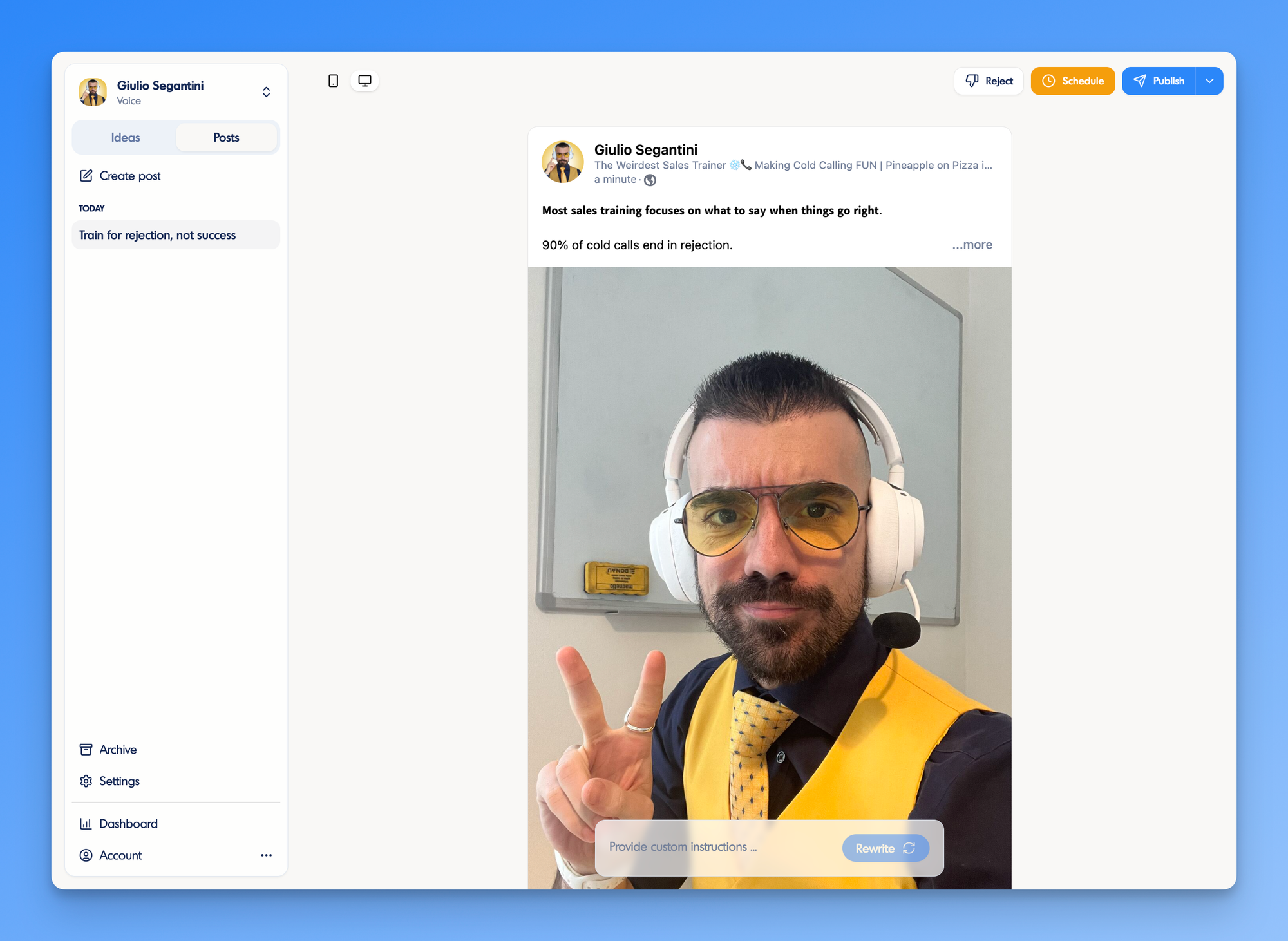This screenshot has width=1288, height=941.
Task: Publish the post
Action: click(x=1159, y=81)
